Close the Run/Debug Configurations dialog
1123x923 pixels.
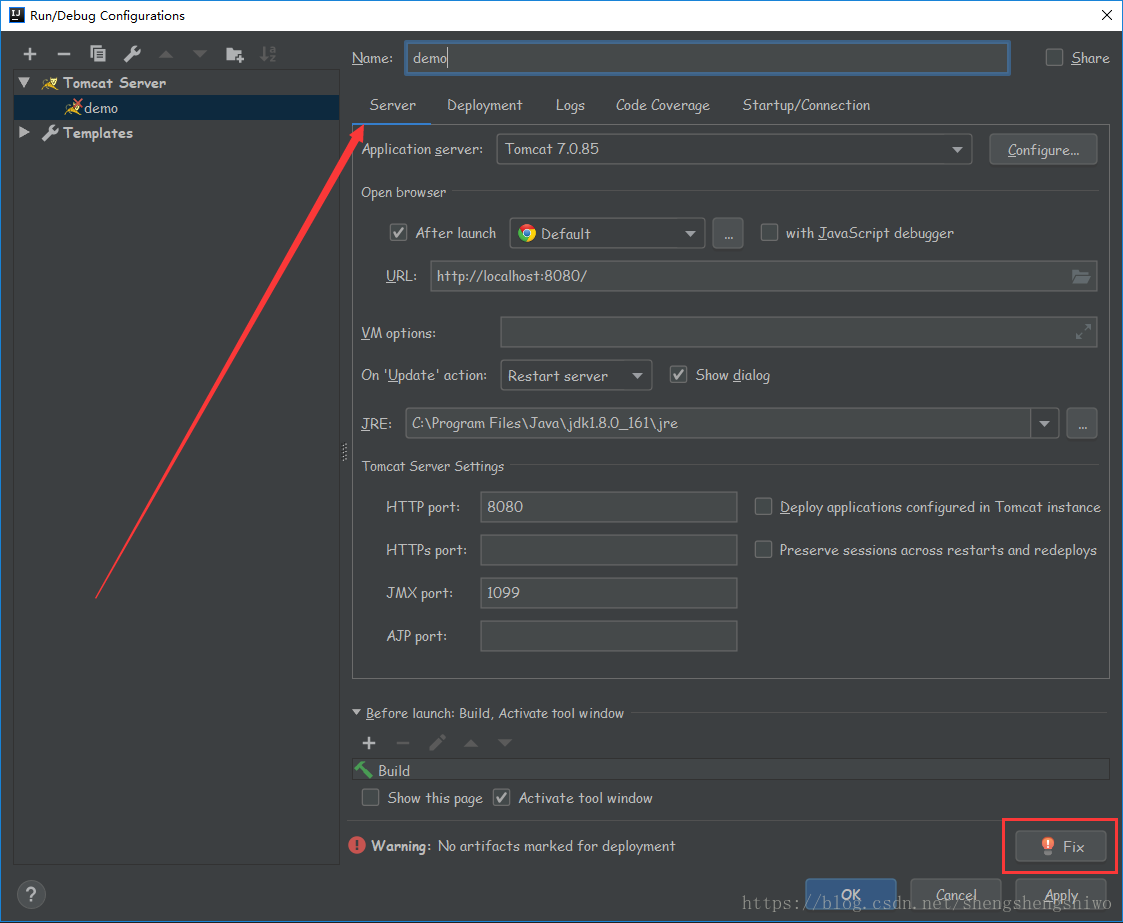click(x=1107, y=15)
